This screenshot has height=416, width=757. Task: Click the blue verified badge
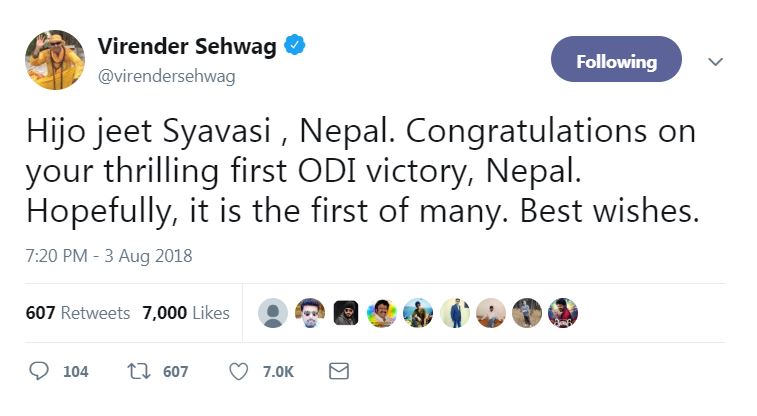[x=297, y=45]
